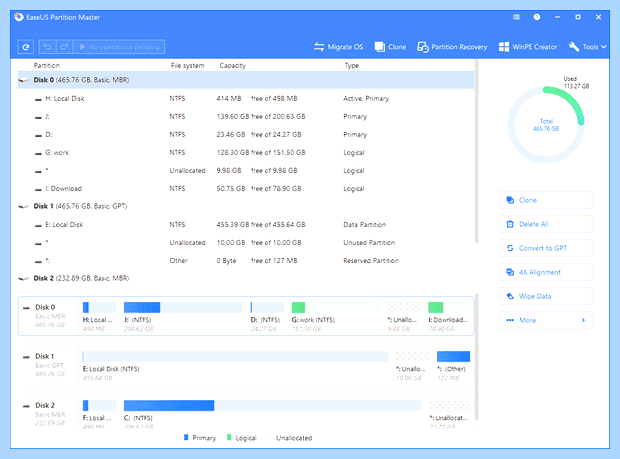The image size is (620, 459).
Task: Select the G: work partition row
Action: coord(246,153)
